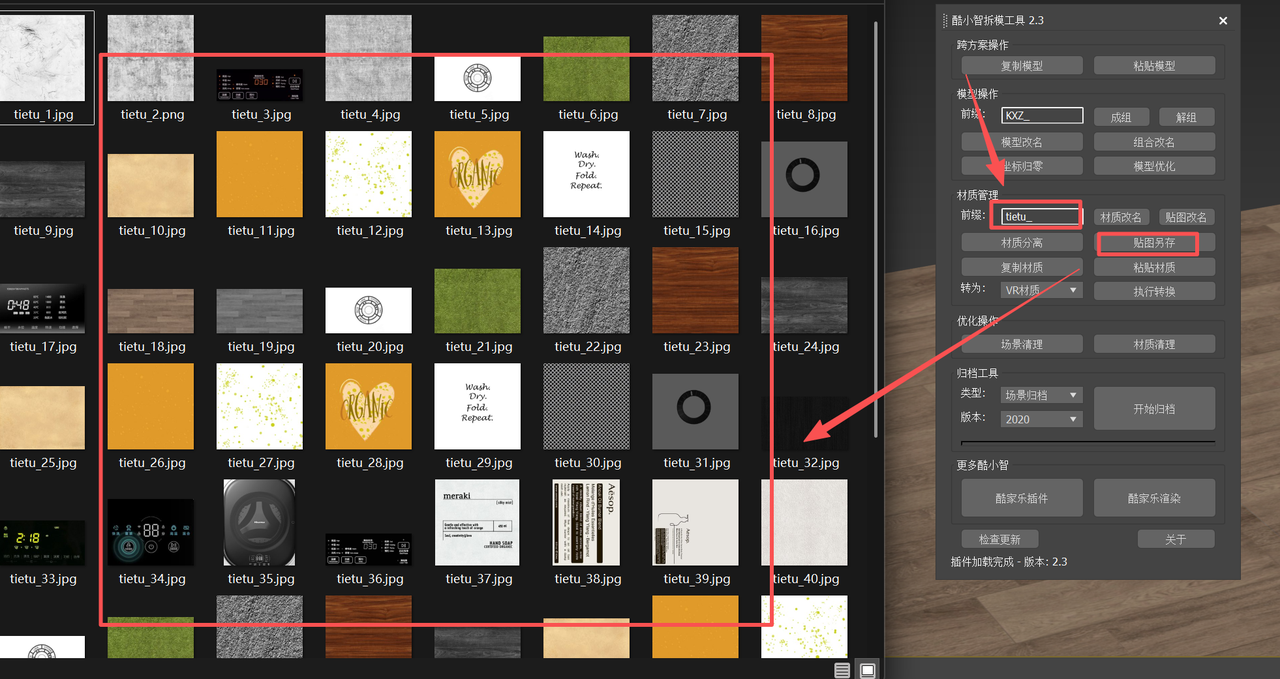The image size is (1280, 679).
Task: Click the 场景清理 button
Action: pyautogui.click(x=1022, y=344)
